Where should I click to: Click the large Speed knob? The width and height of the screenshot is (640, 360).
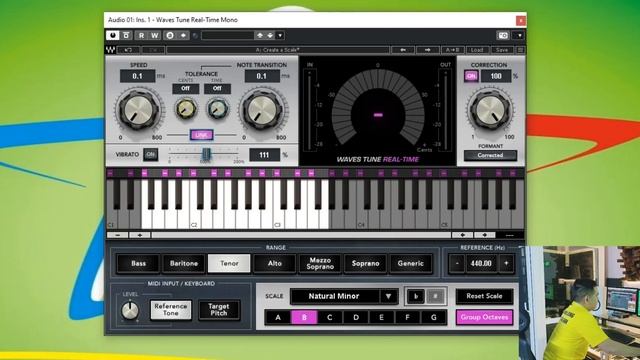tap(139, 110)
